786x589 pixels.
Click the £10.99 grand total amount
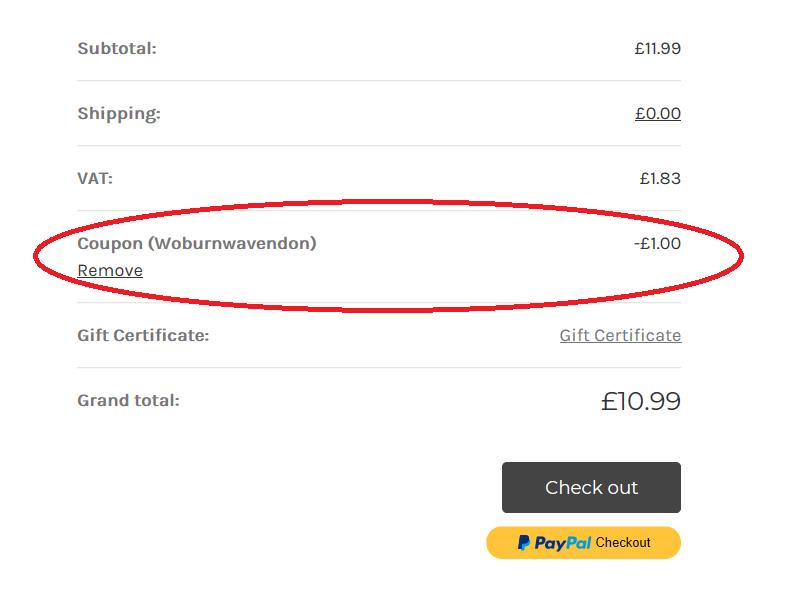(641, 401)
